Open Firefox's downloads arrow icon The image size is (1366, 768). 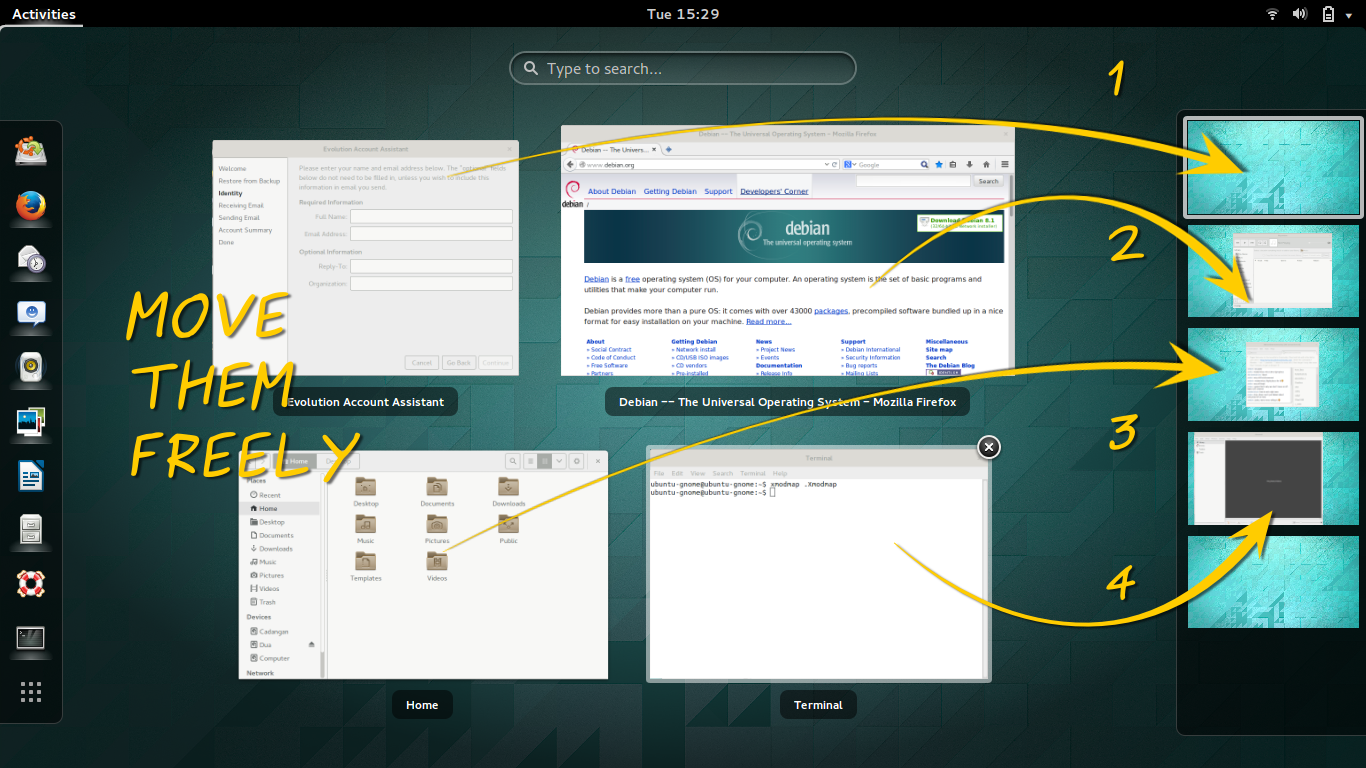[x=969, y=164]
